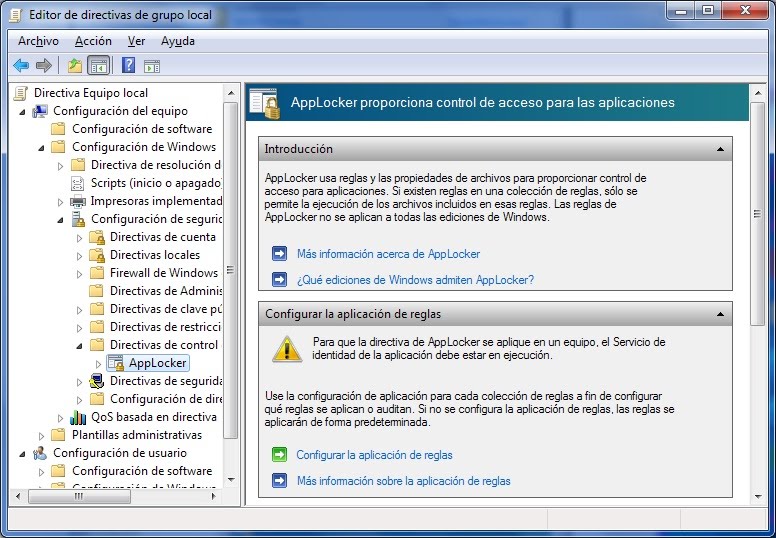
Task: Click the Directivas de cuenta folder icon
Action: pyautogui.click(x=97, y=237)
